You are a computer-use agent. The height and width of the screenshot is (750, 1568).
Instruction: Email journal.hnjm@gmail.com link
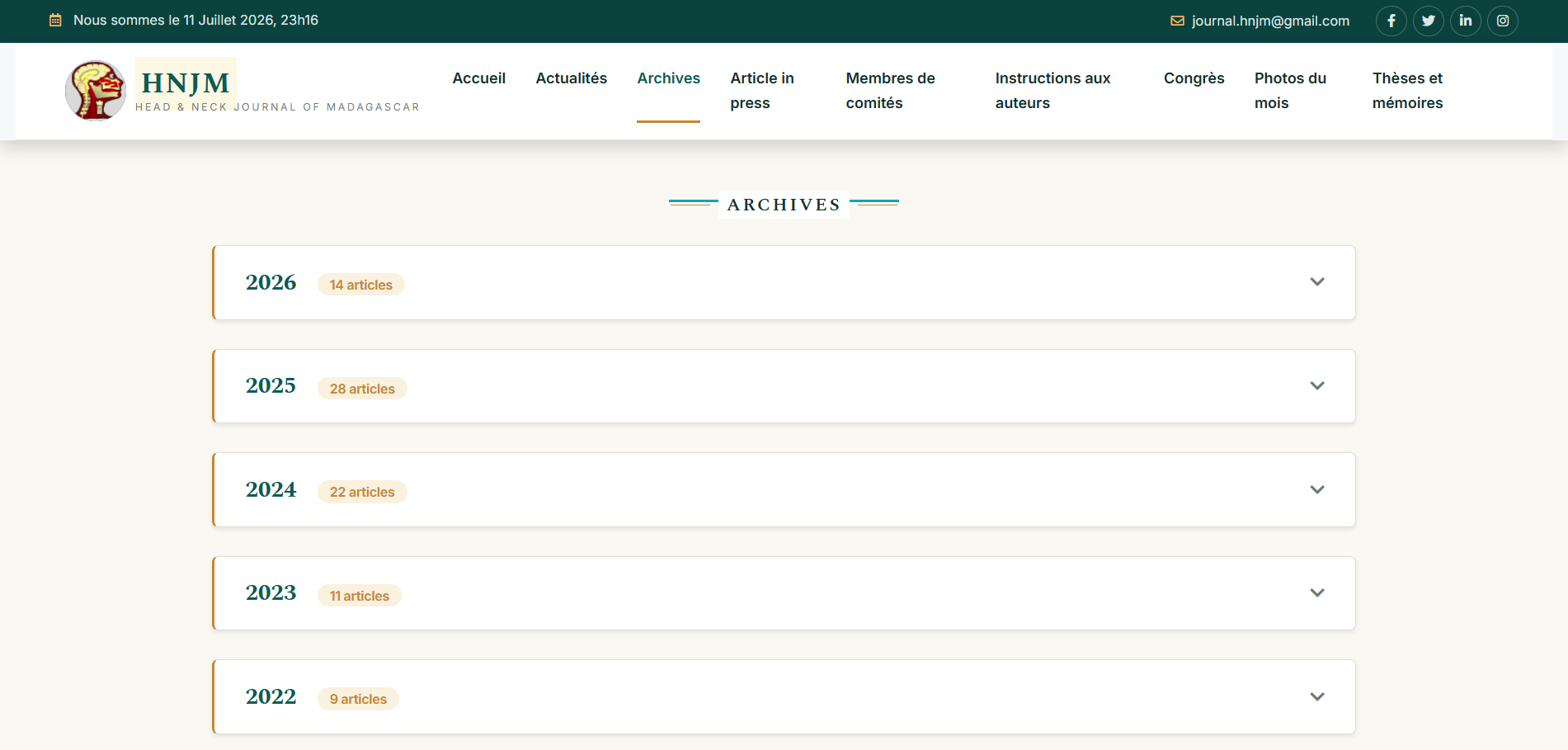pyautogui.click(x=1270, y=21)
